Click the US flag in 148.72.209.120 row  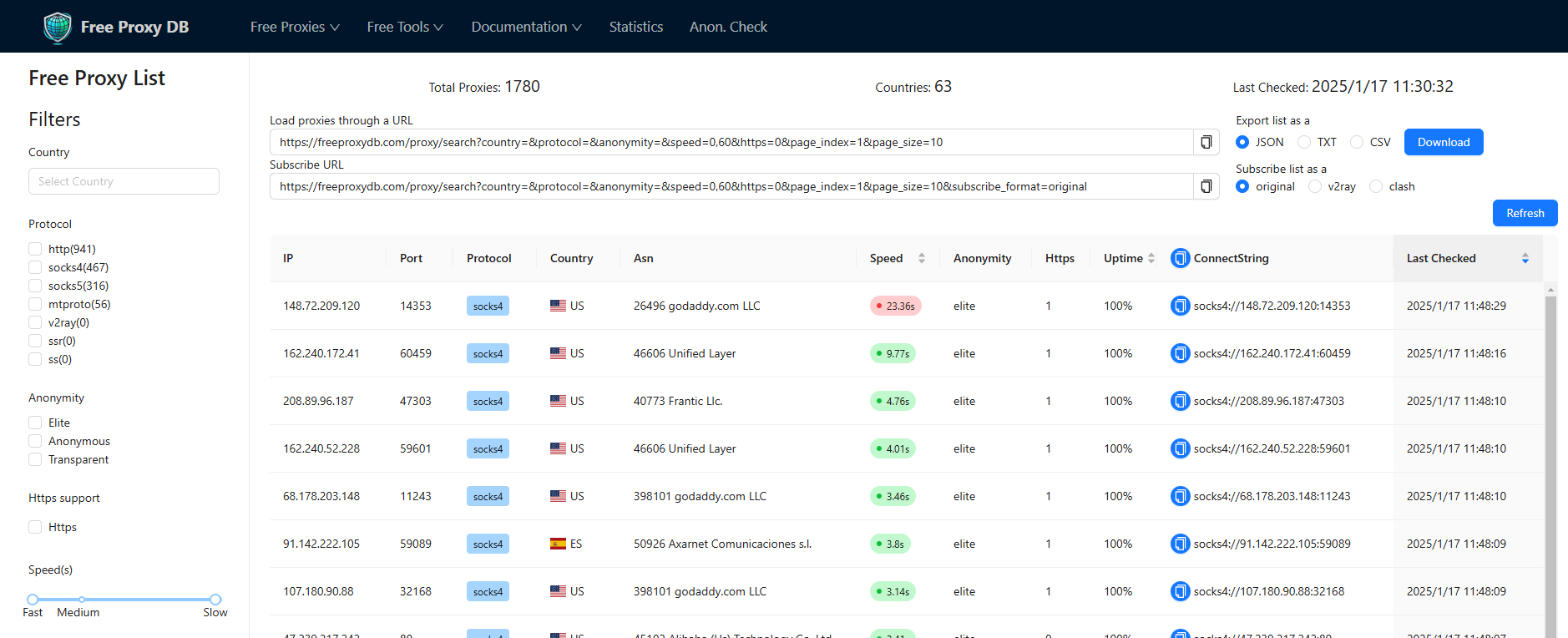[558, 306]
